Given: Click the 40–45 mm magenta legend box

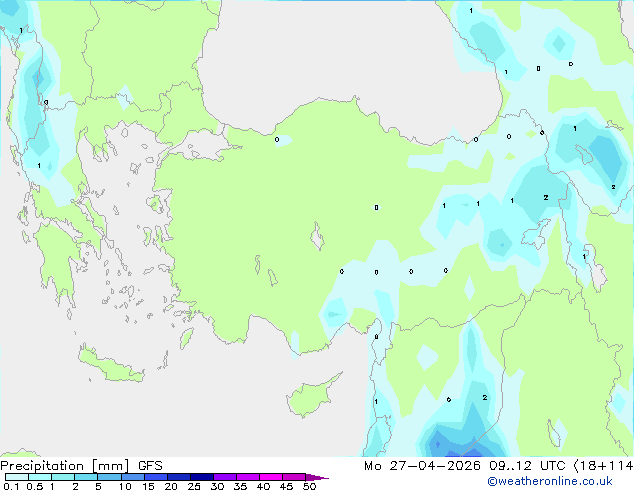Looking at the screenshot, I should click(271, 477).
